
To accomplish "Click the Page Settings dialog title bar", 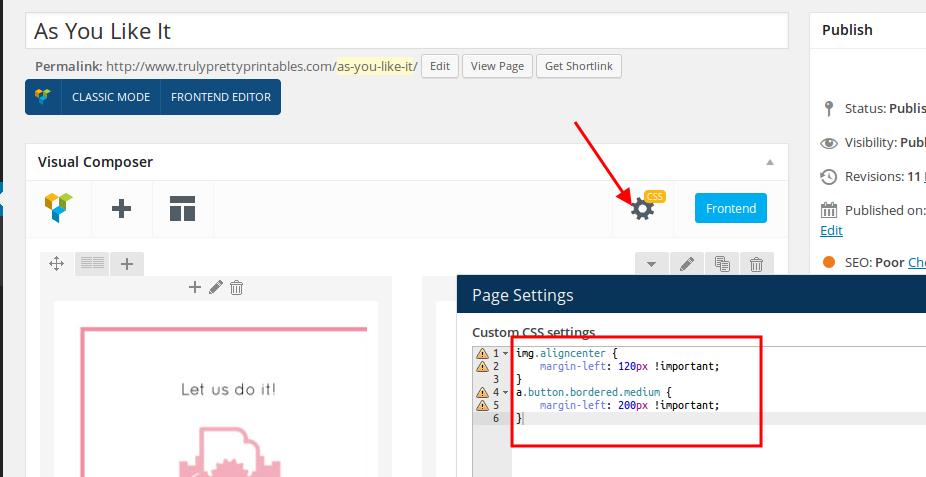I will click(x=692, y=295).
